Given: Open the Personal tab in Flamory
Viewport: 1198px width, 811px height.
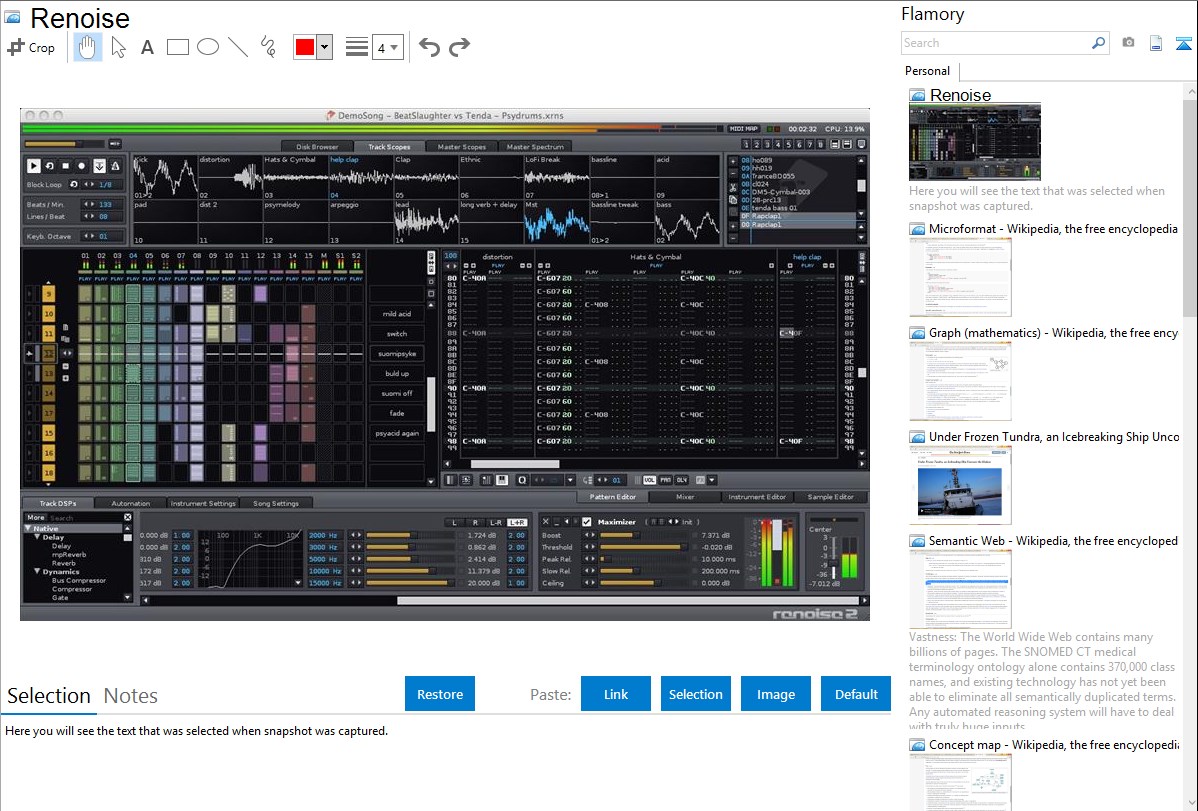Looking at the screenshot, I should tap(927, 71).
